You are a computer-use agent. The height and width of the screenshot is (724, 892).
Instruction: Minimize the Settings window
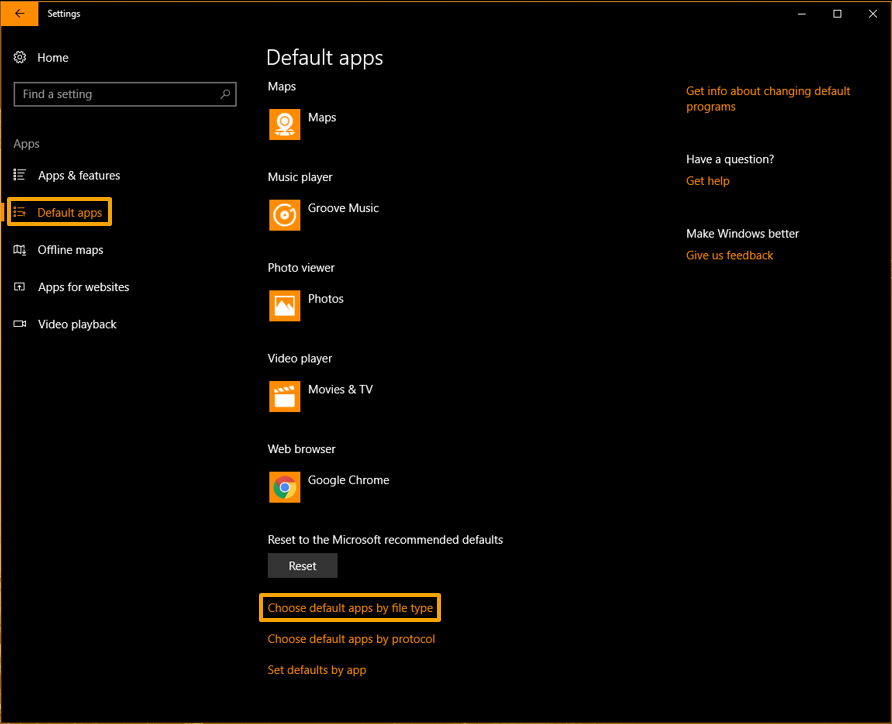click(802, 14)
